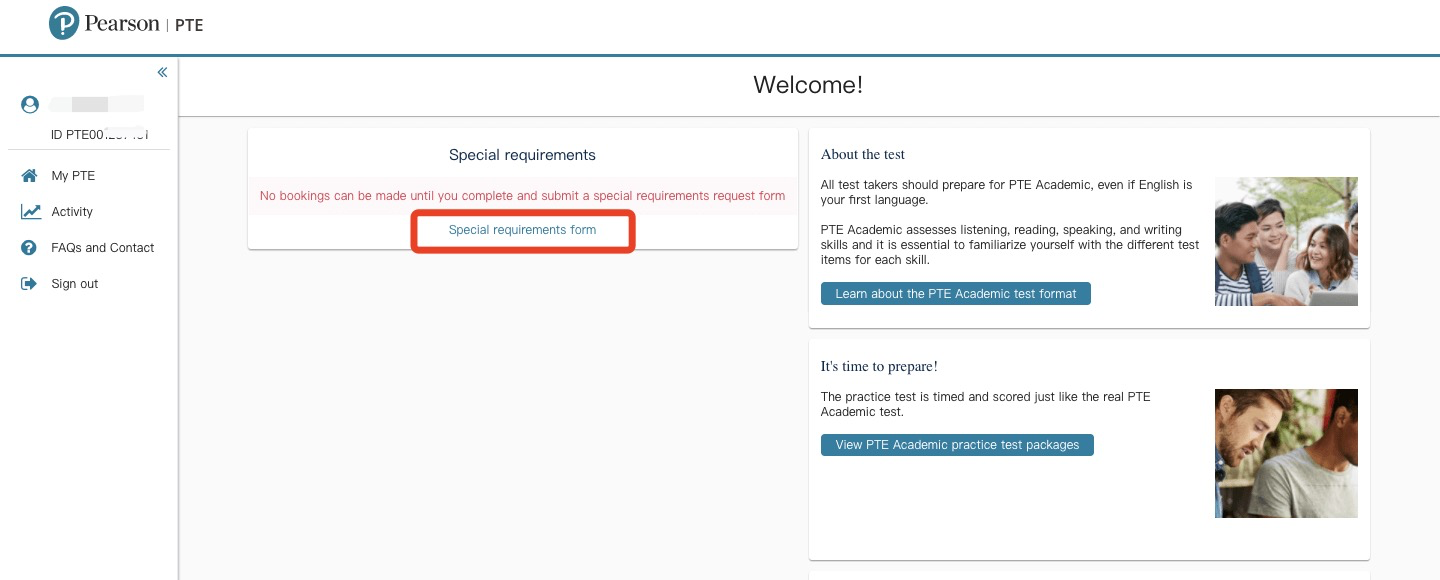Screen dimensions: 1440x580
Task: Open the Special requirements form link
Action: point(522,230)
